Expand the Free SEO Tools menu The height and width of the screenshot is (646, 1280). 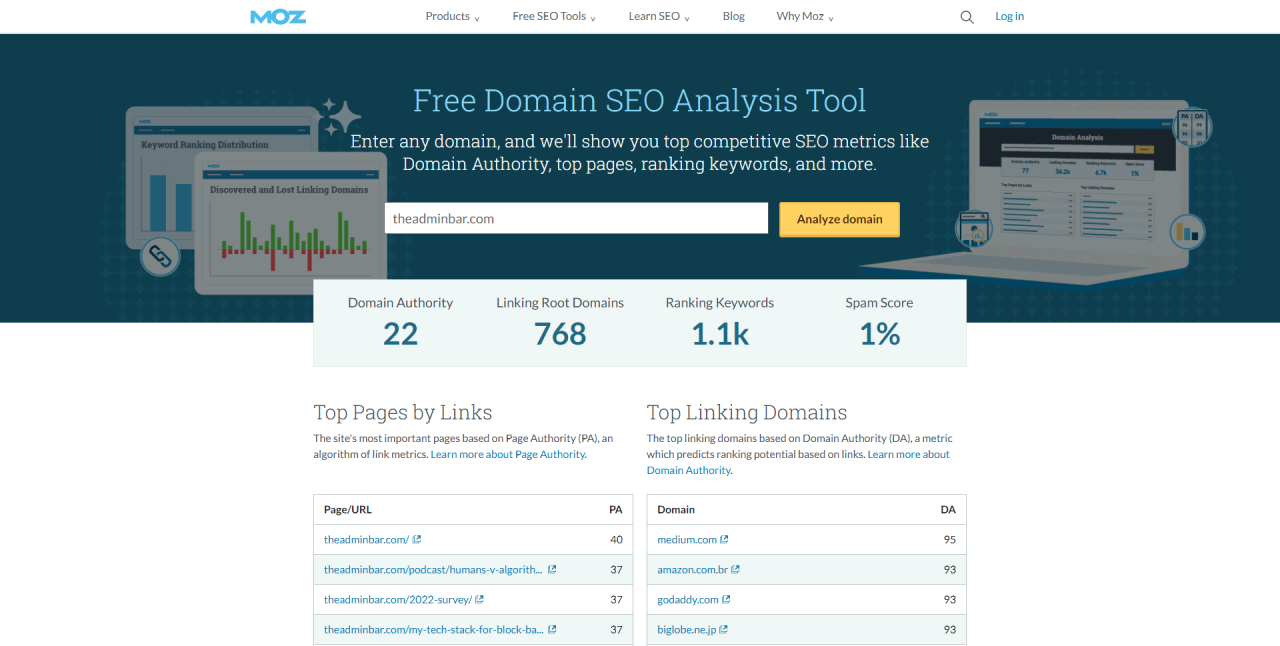[554, 16]
